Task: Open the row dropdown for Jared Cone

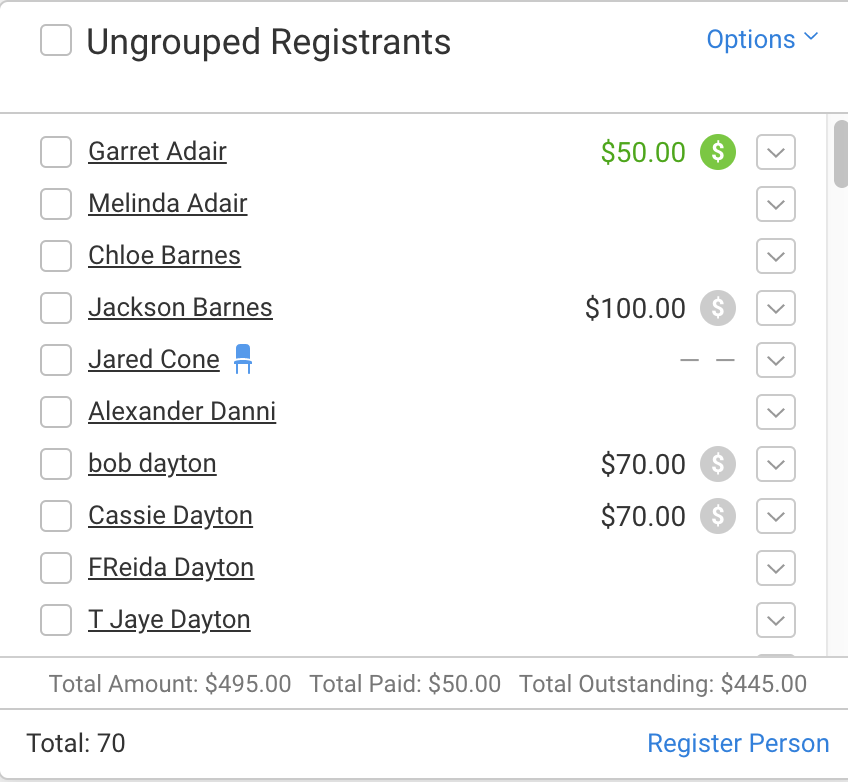Action: [776, 360]
